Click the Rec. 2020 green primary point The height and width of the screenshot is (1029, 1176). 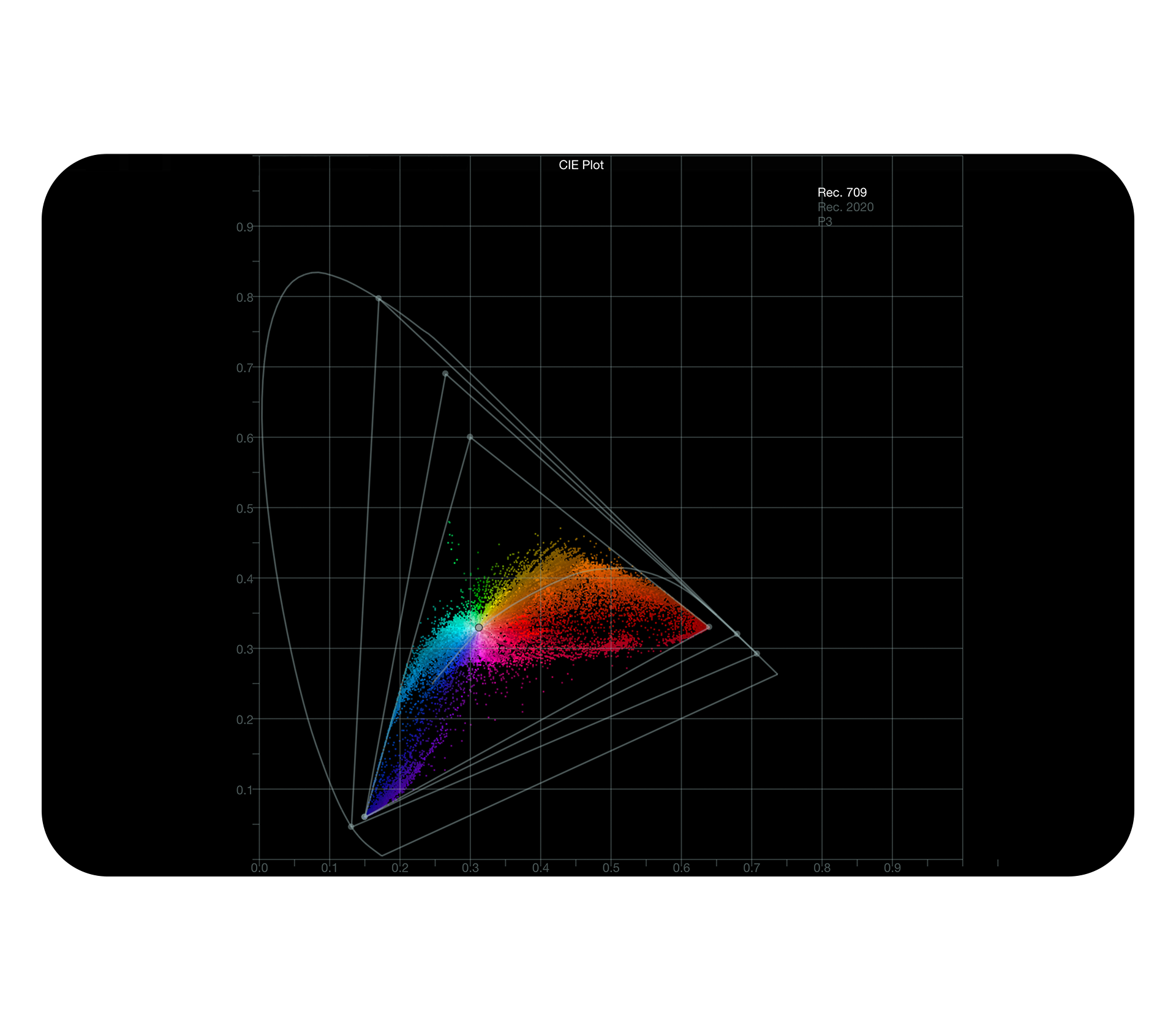(x=379, y=298)
